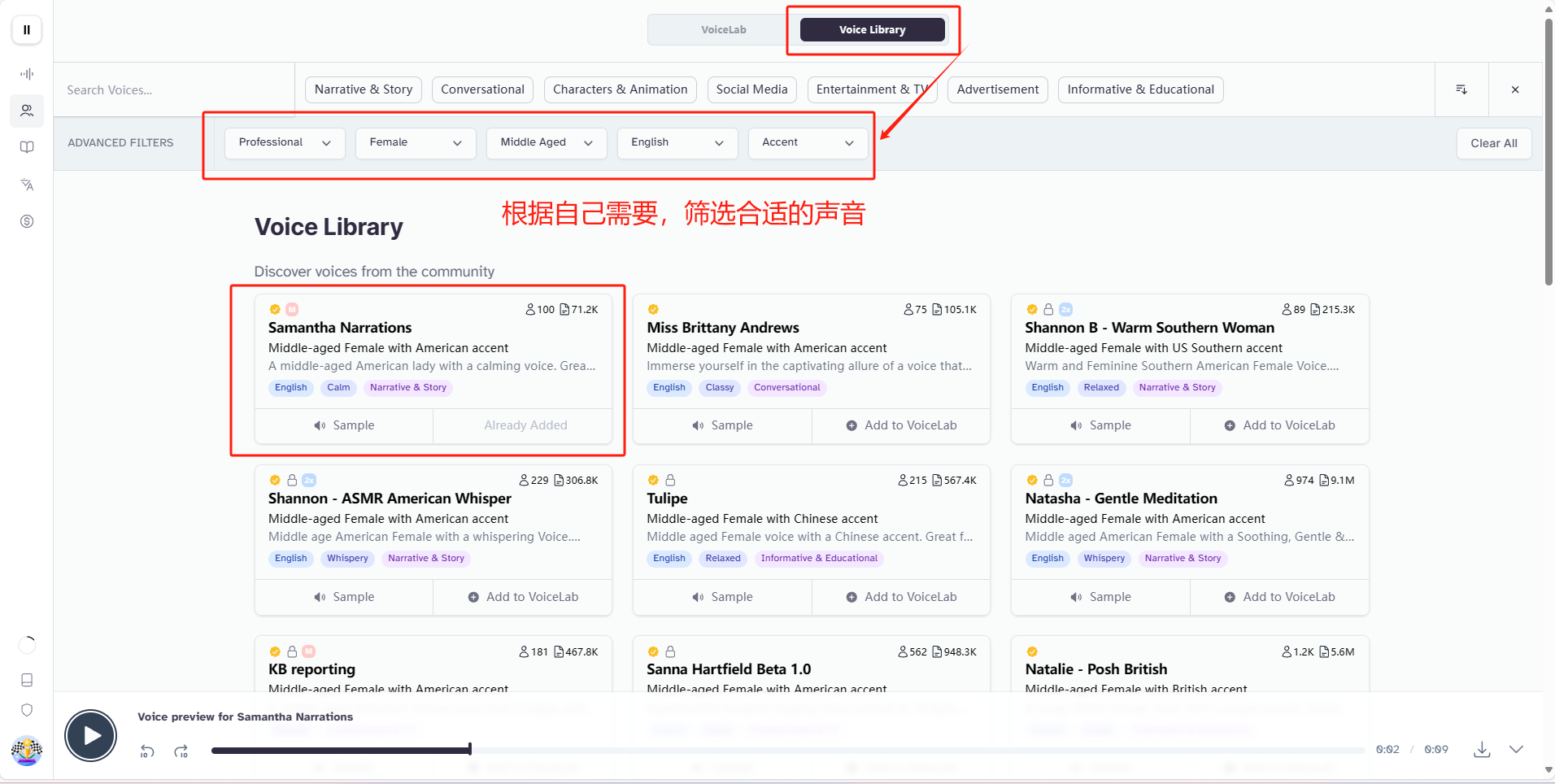Screen dimensions: 1555x784
Task: Click the Whispery tag on Shannon ASMR card
Action: (x=347, y=559)
